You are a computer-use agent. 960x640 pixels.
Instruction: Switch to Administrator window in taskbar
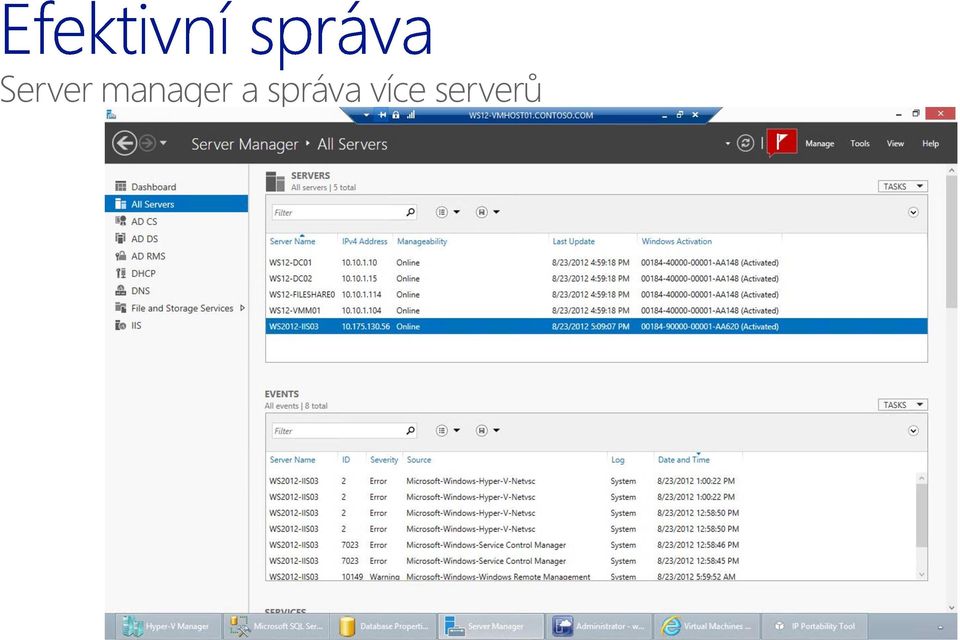tap(599, 626)
